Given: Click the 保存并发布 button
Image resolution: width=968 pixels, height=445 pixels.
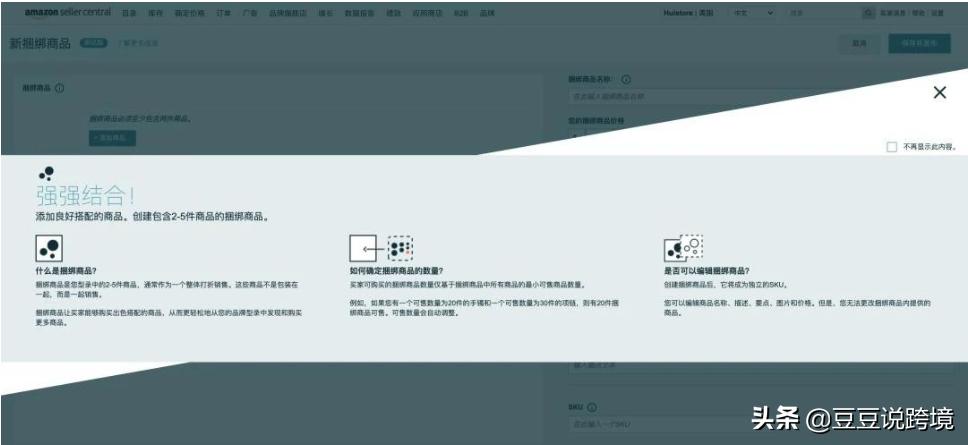Looking at the screenshot, I should [x=919, y=44].
